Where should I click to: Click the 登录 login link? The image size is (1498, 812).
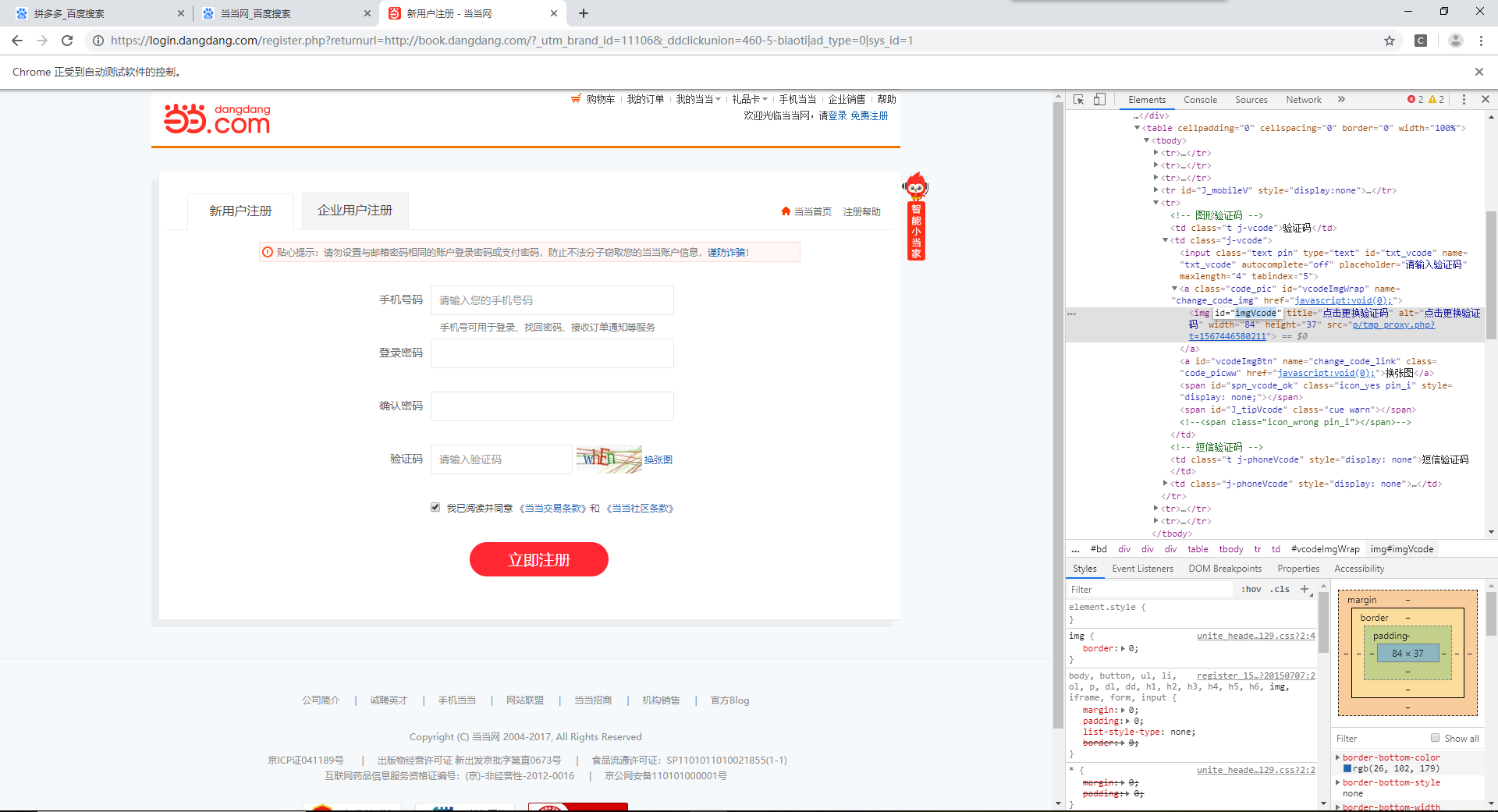[x=837, y=115]
